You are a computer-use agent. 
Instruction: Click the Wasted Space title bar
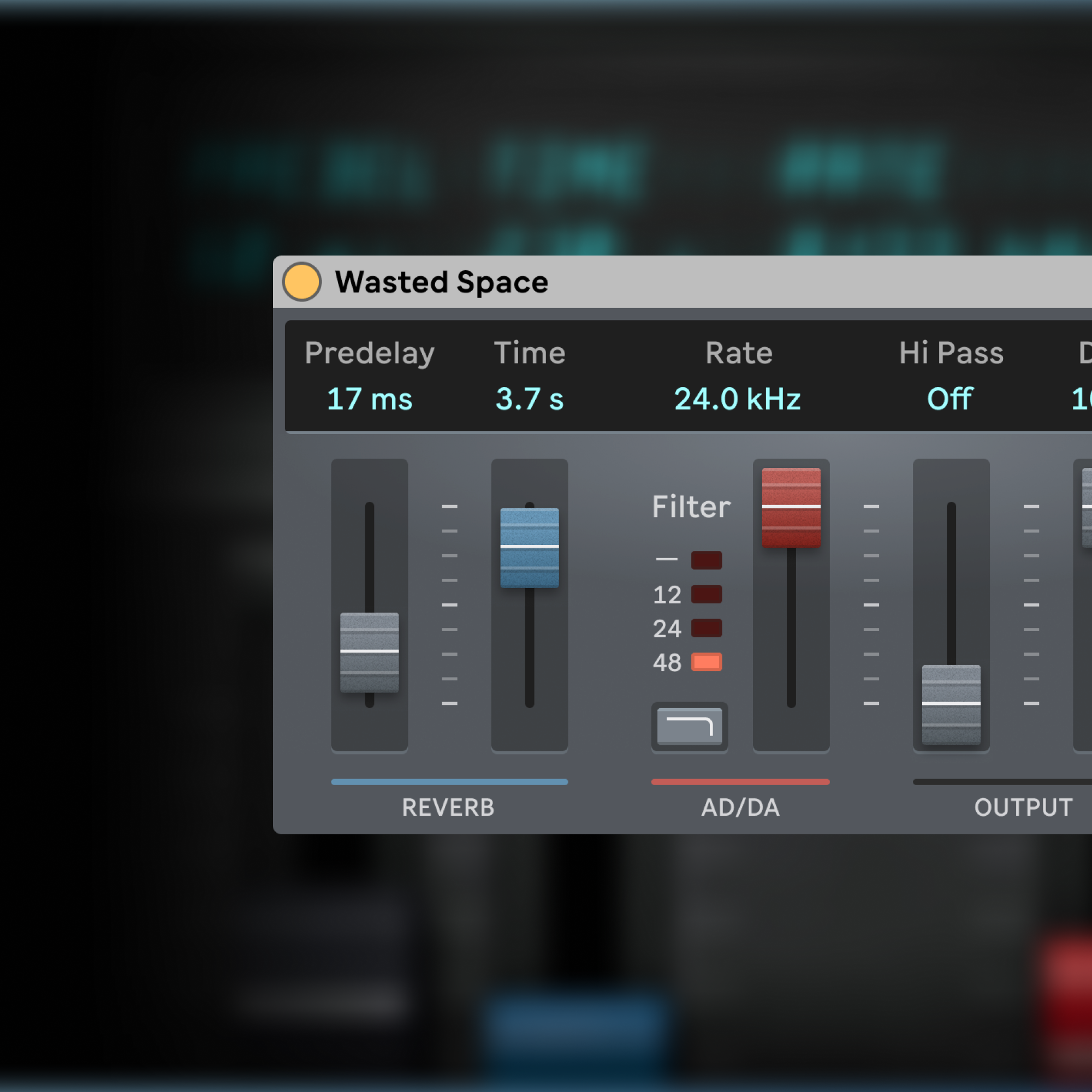pyautogui.click(x=678, y=282)
